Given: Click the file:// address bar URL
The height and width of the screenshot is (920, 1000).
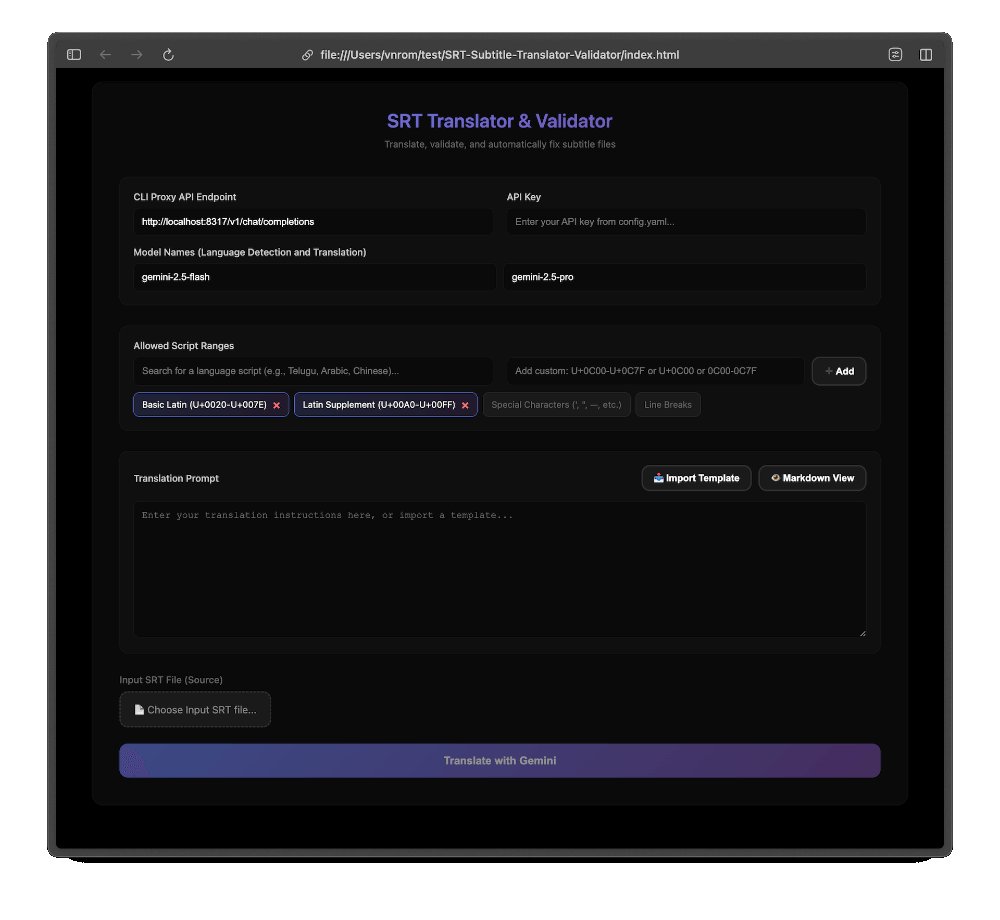Looking at the screenshot, I should [x=499, y=55].
